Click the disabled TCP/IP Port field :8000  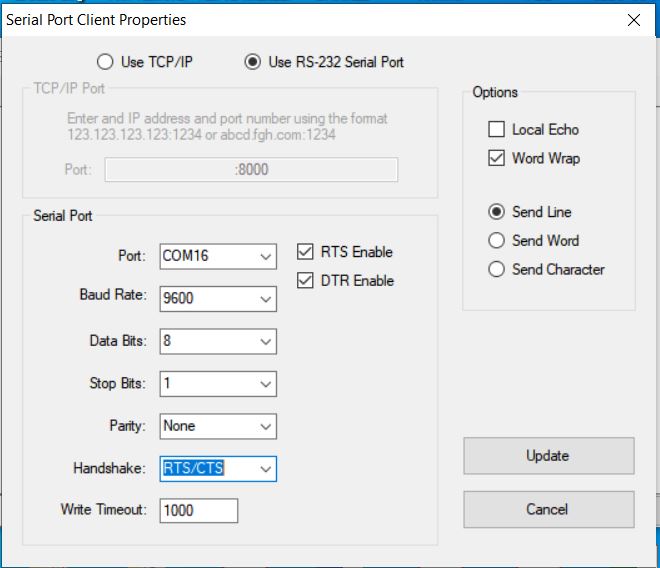251,170
